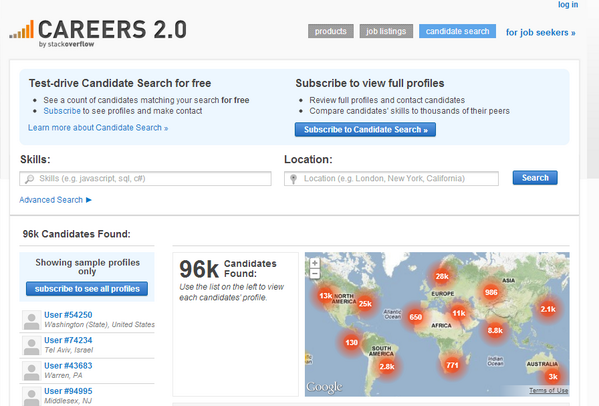This screenshot has width=599, height=406.
Task: Open the map Terms of Use
Action: click(x=549, y=390)
